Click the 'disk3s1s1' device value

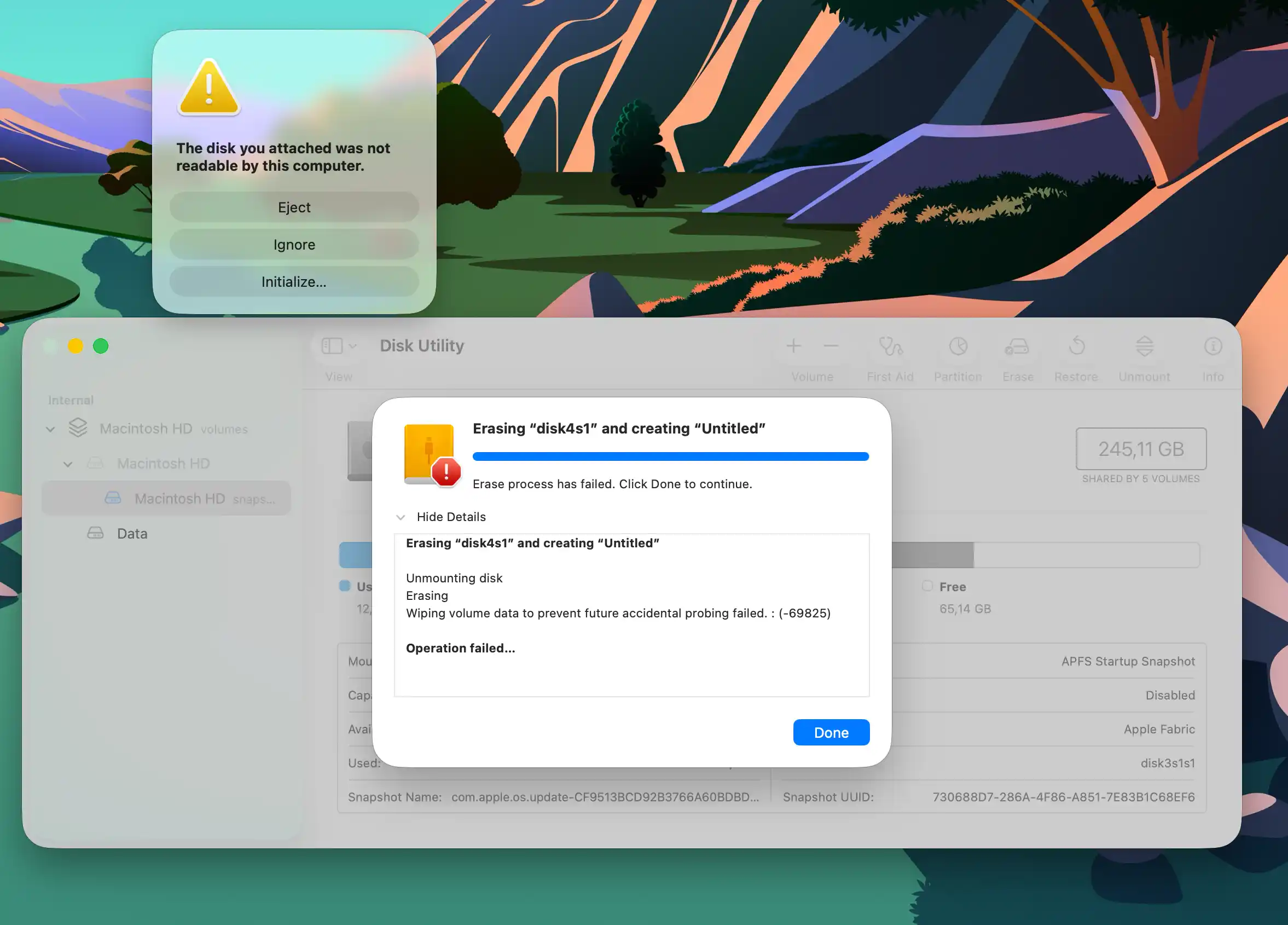point(1167,763)
